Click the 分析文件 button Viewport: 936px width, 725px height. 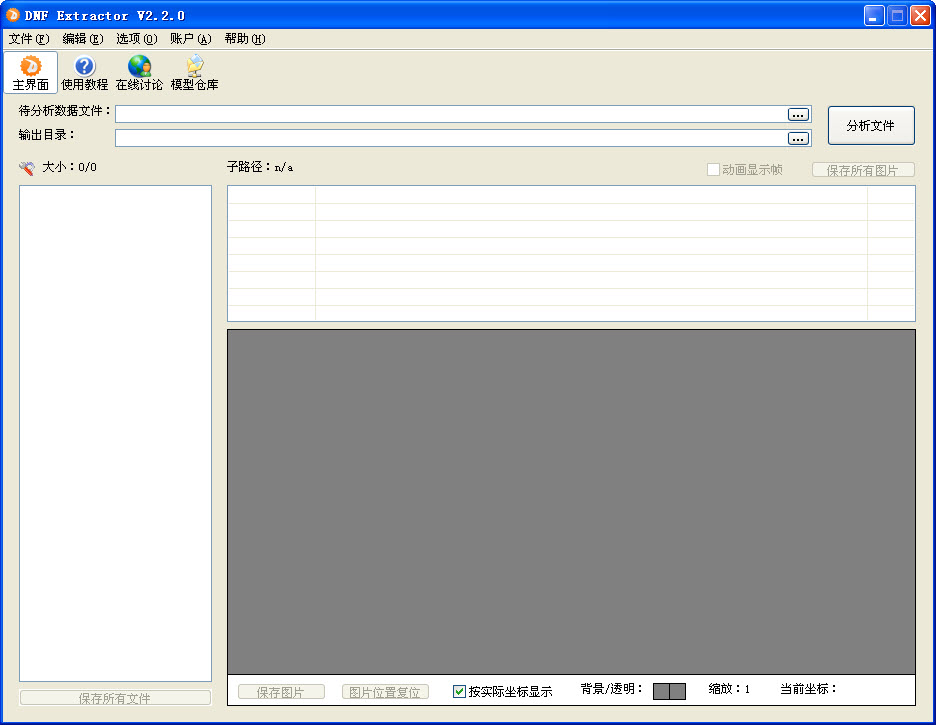[x=871, y=126]
